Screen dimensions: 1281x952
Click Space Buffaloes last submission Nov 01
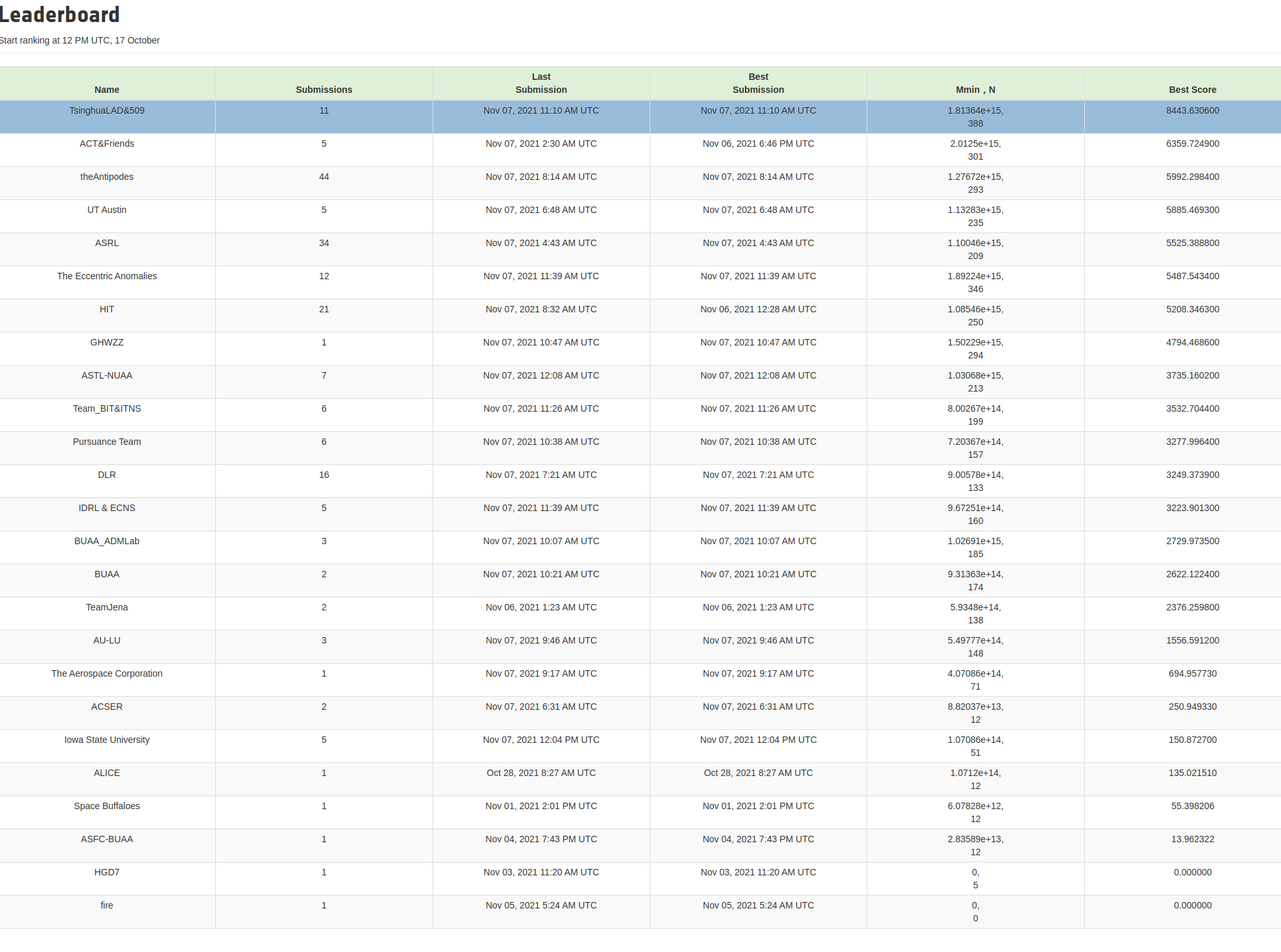[541, 806]
